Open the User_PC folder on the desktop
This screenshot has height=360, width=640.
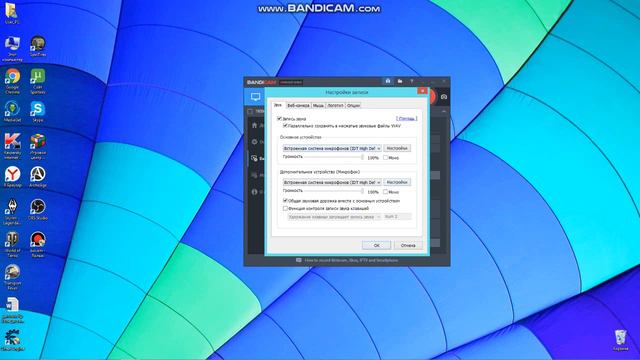[x=11, y=13]
